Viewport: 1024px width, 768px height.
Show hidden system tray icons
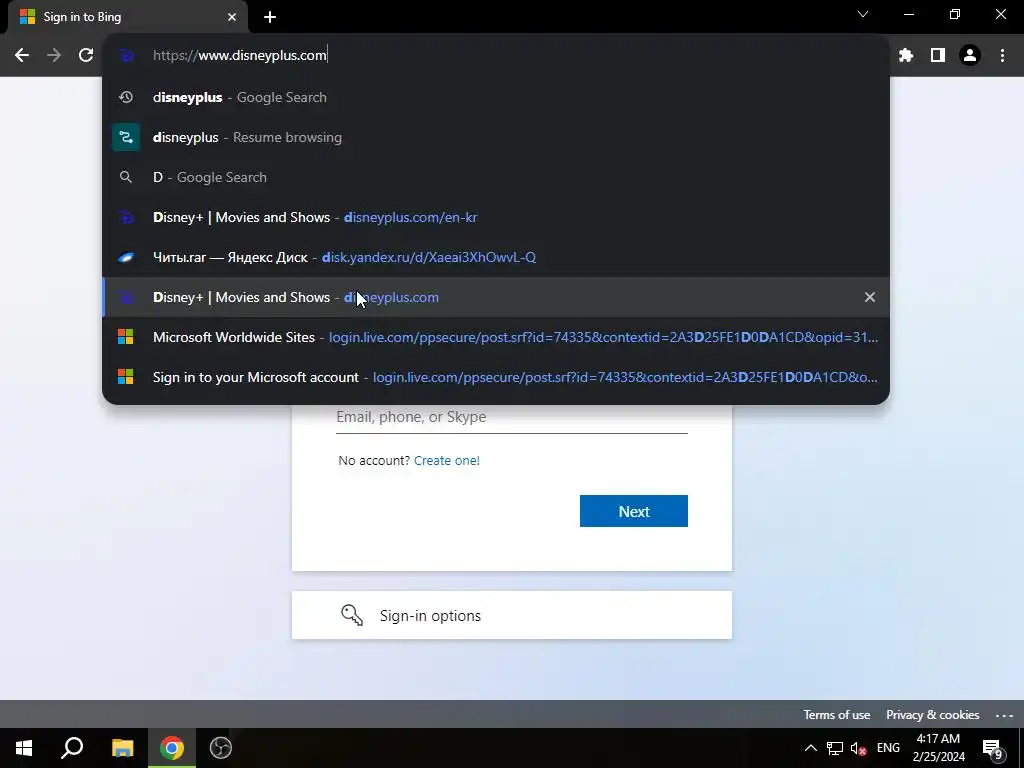(810, 748)
